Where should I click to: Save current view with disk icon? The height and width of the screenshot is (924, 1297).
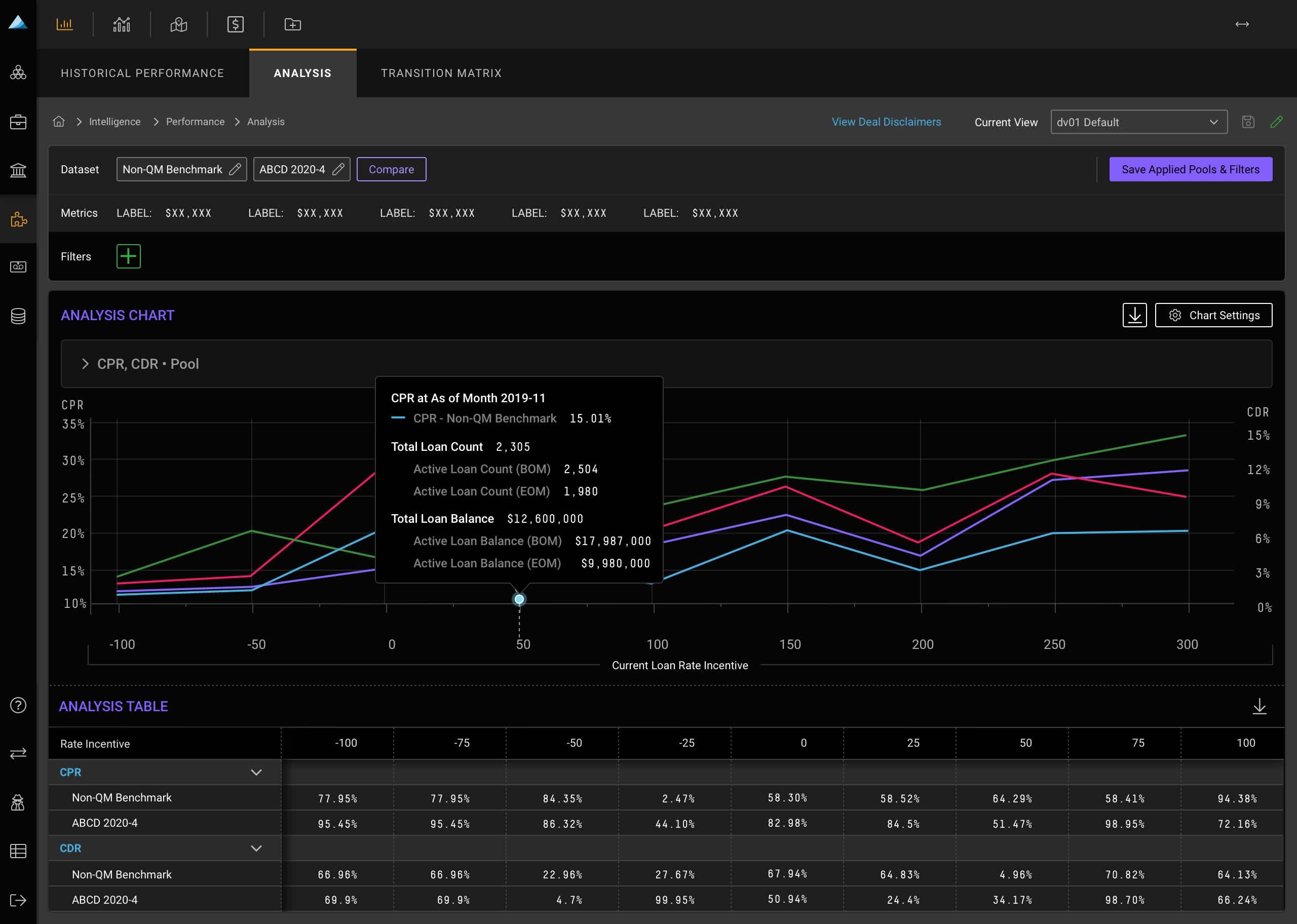pos(1248,122)
